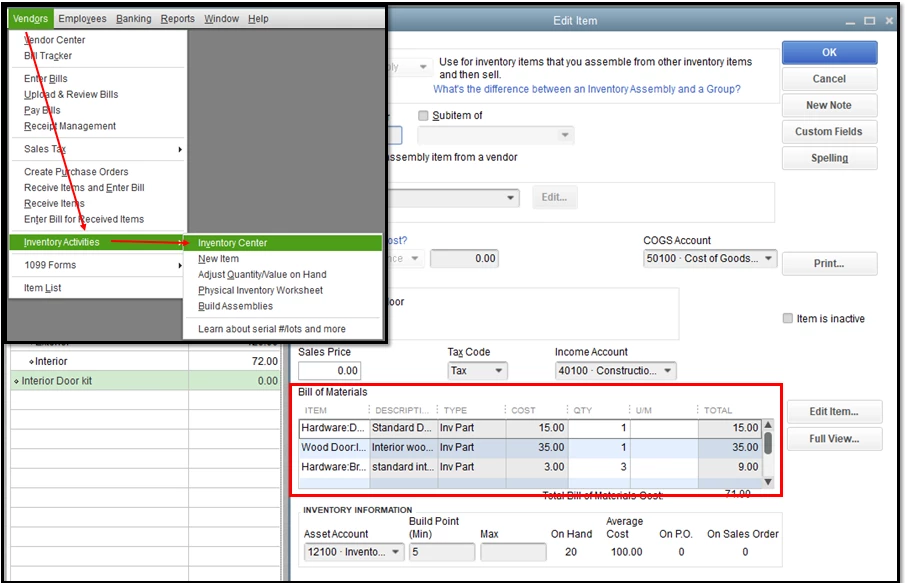Click the Bill of Materials scrollbar thumb

click(768, 443)
